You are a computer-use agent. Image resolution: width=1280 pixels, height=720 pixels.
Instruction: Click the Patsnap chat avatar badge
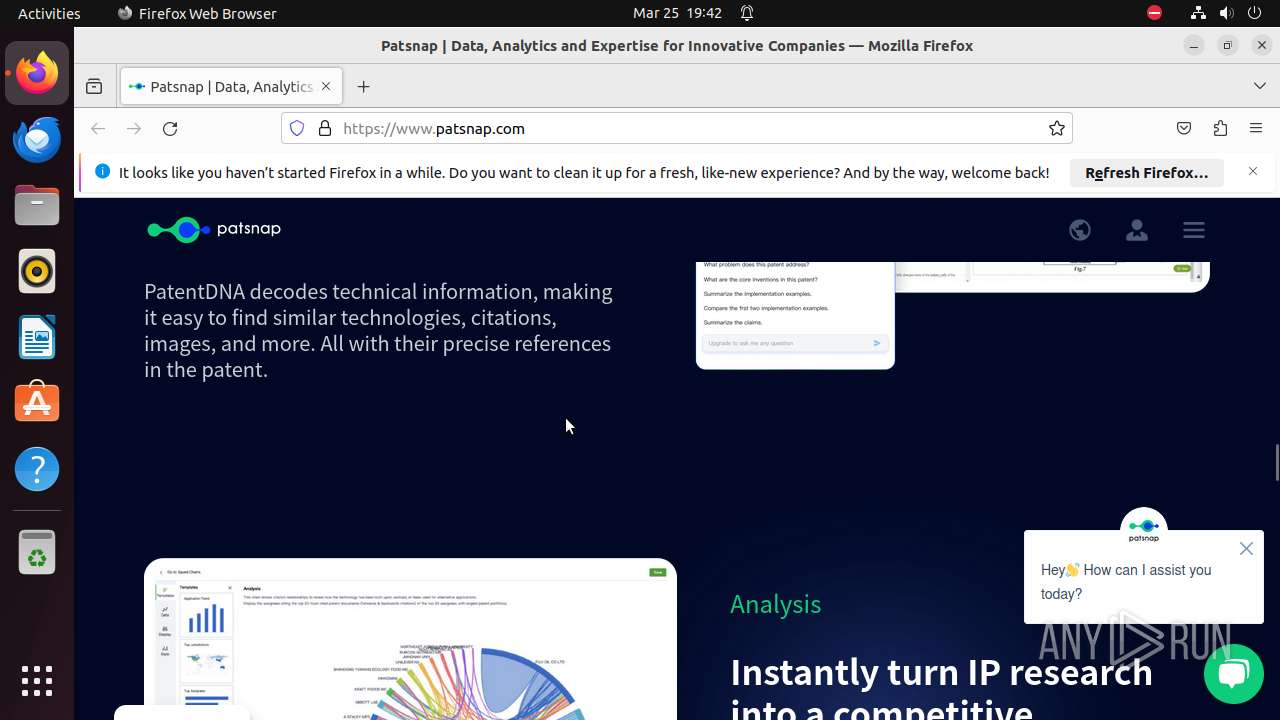click(1144, 529)
